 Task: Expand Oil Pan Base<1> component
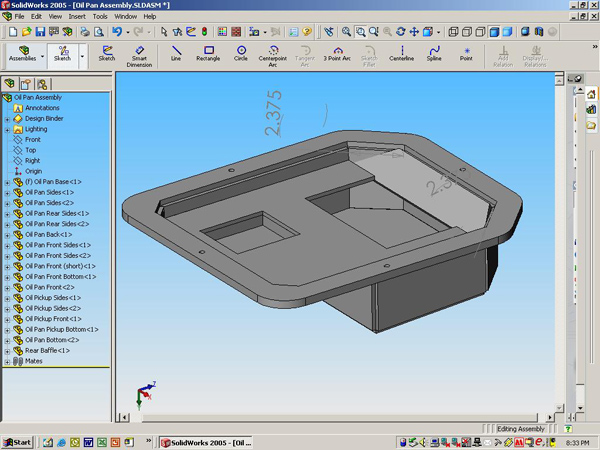tap(7, 182)
